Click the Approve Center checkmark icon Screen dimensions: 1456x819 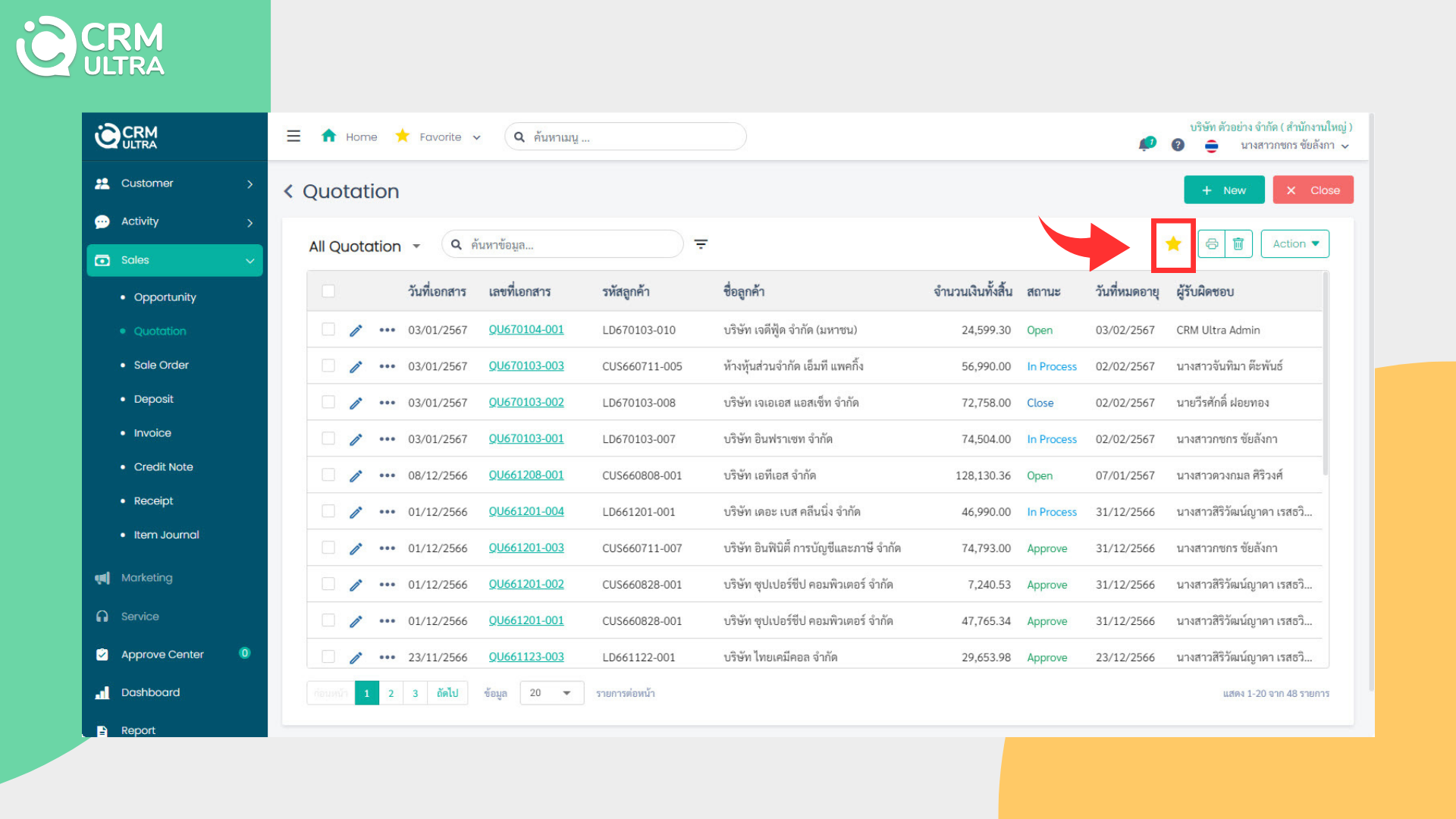[x=102, y=654]
